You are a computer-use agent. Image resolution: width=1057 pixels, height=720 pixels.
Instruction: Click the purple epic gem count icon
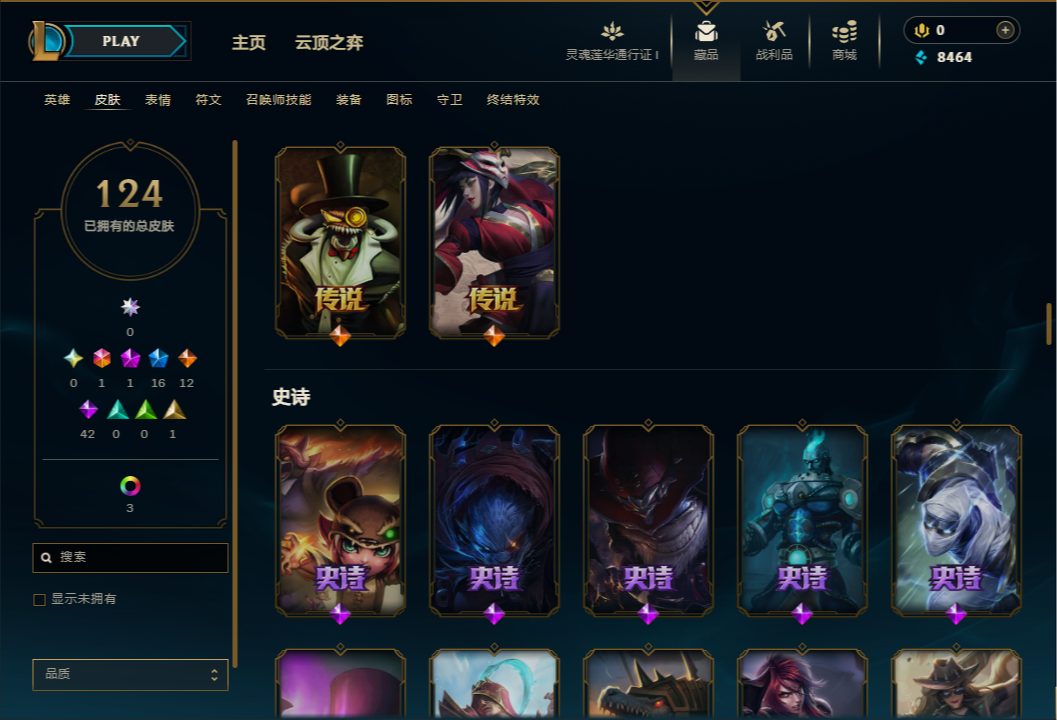click(88, 409)
